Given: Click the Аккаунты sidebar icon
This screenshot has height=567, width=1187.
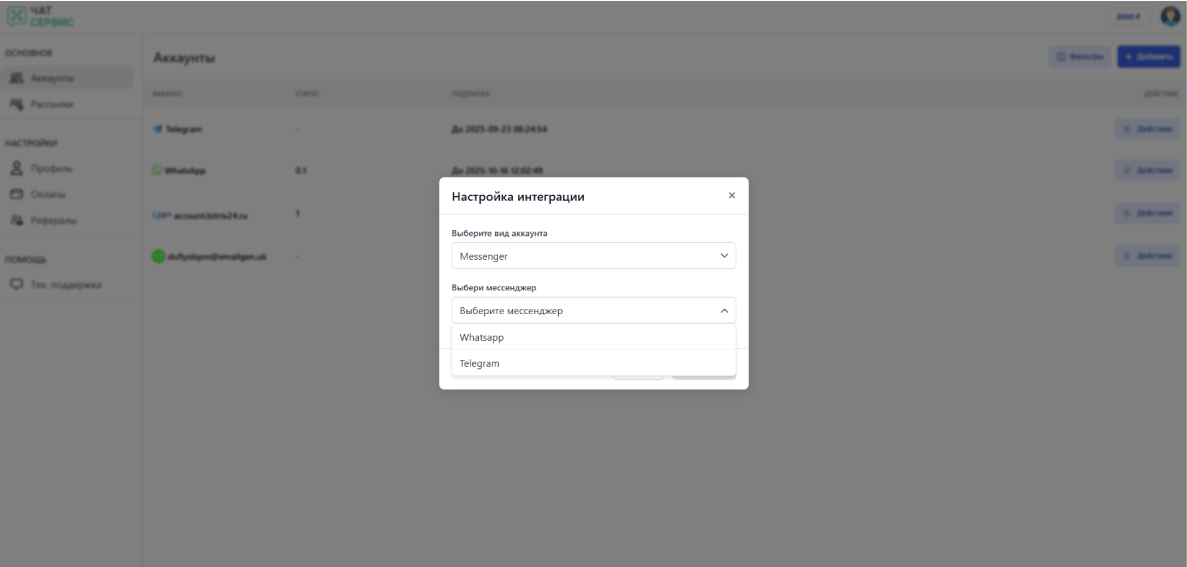Looking at the screenshot, I should pyautogui.click(x=18, y=78).
